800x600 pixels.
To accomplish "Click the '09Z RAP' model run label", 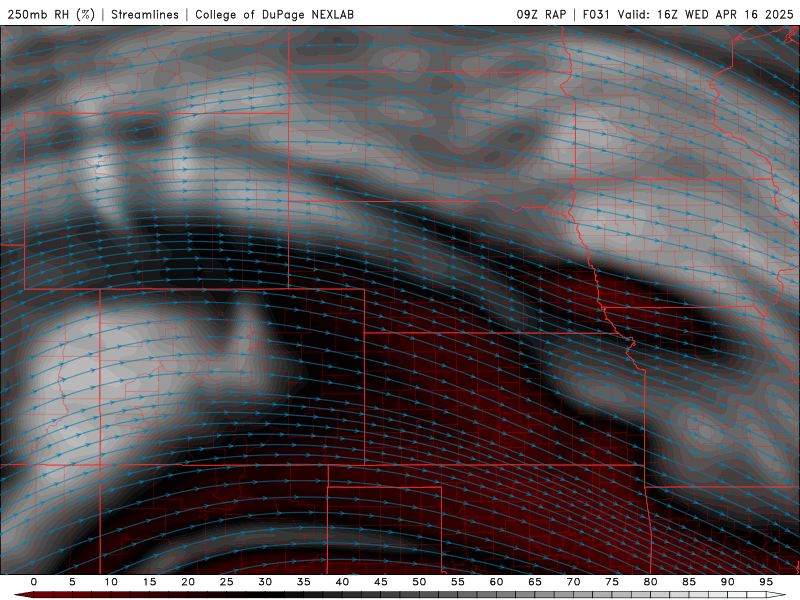I will tap(541, 14).
